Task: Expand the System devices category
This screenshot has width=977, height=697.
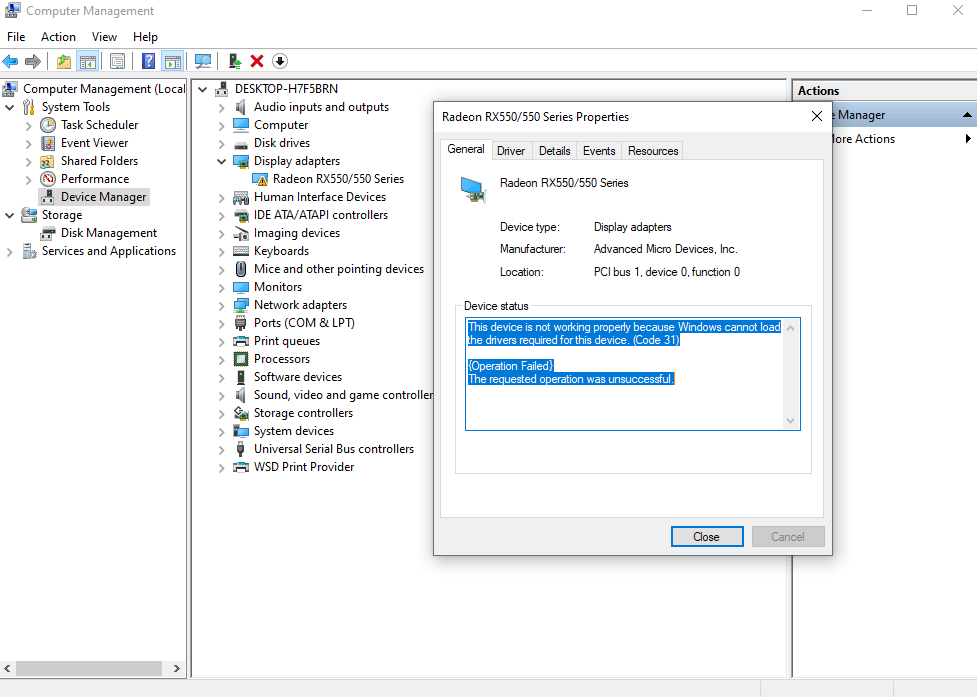Action: 221,432
